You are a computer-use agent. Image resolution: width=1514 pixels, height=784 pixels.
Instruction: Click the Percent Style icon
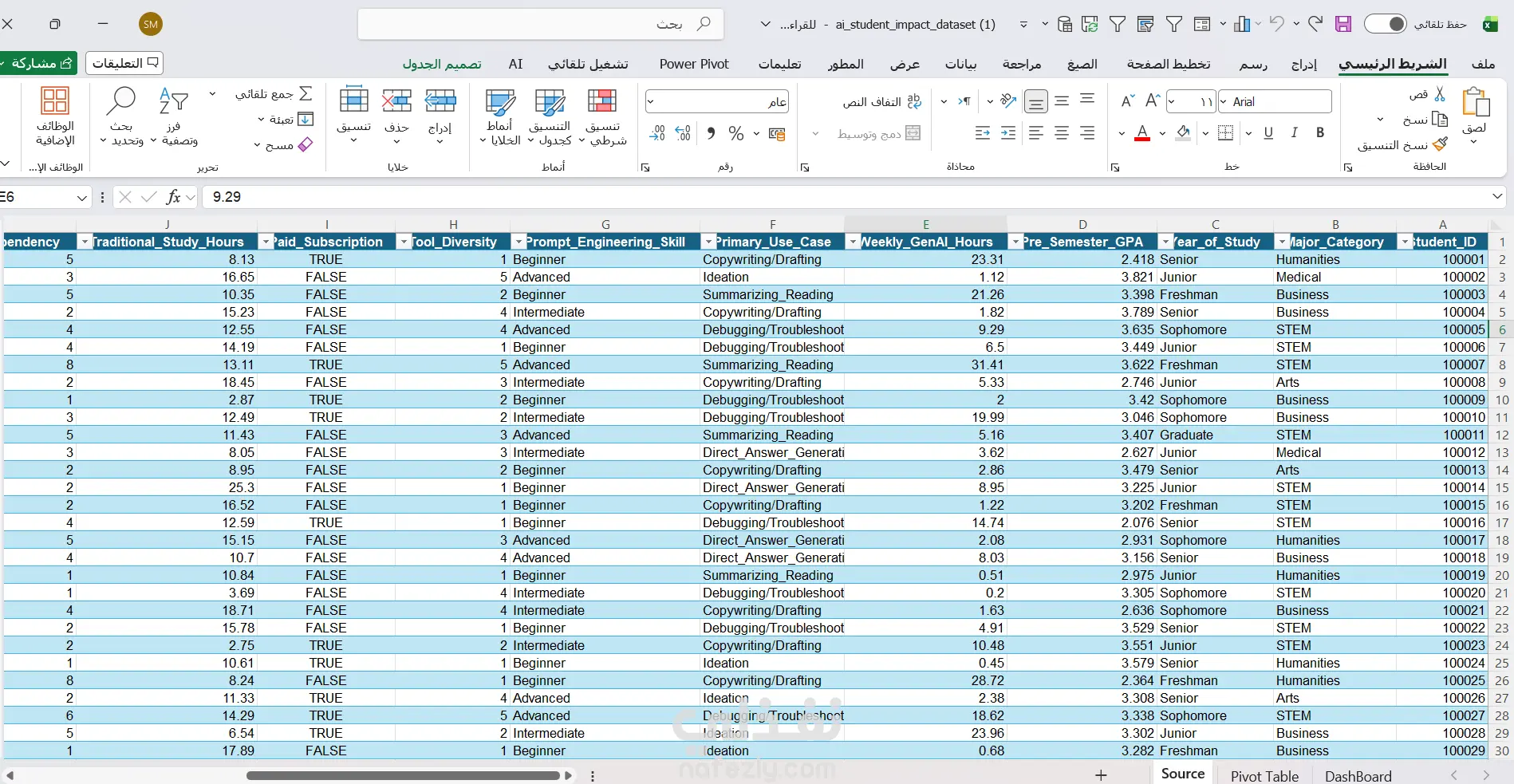tap(736, 133)
